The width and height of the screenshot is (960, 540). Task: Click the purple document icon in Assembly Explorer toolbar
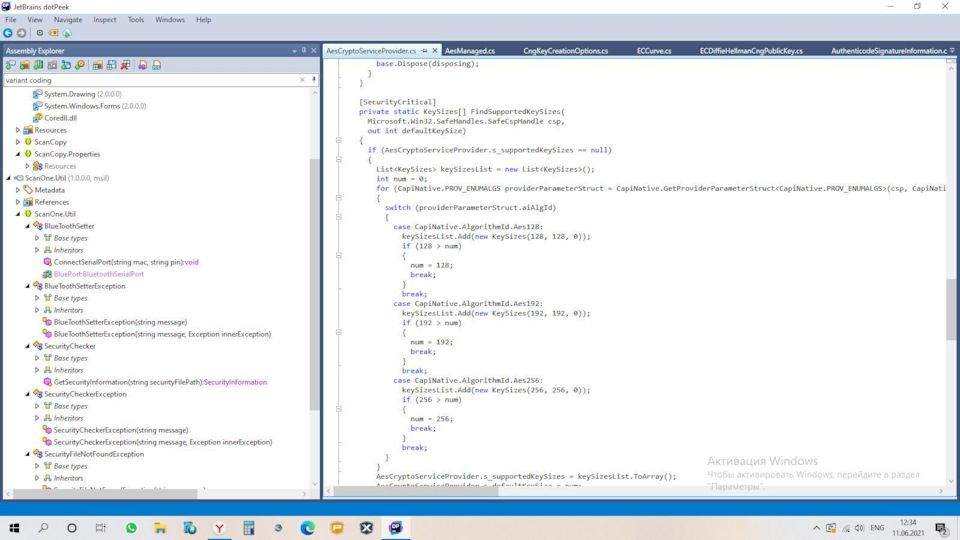click(143, 65)
